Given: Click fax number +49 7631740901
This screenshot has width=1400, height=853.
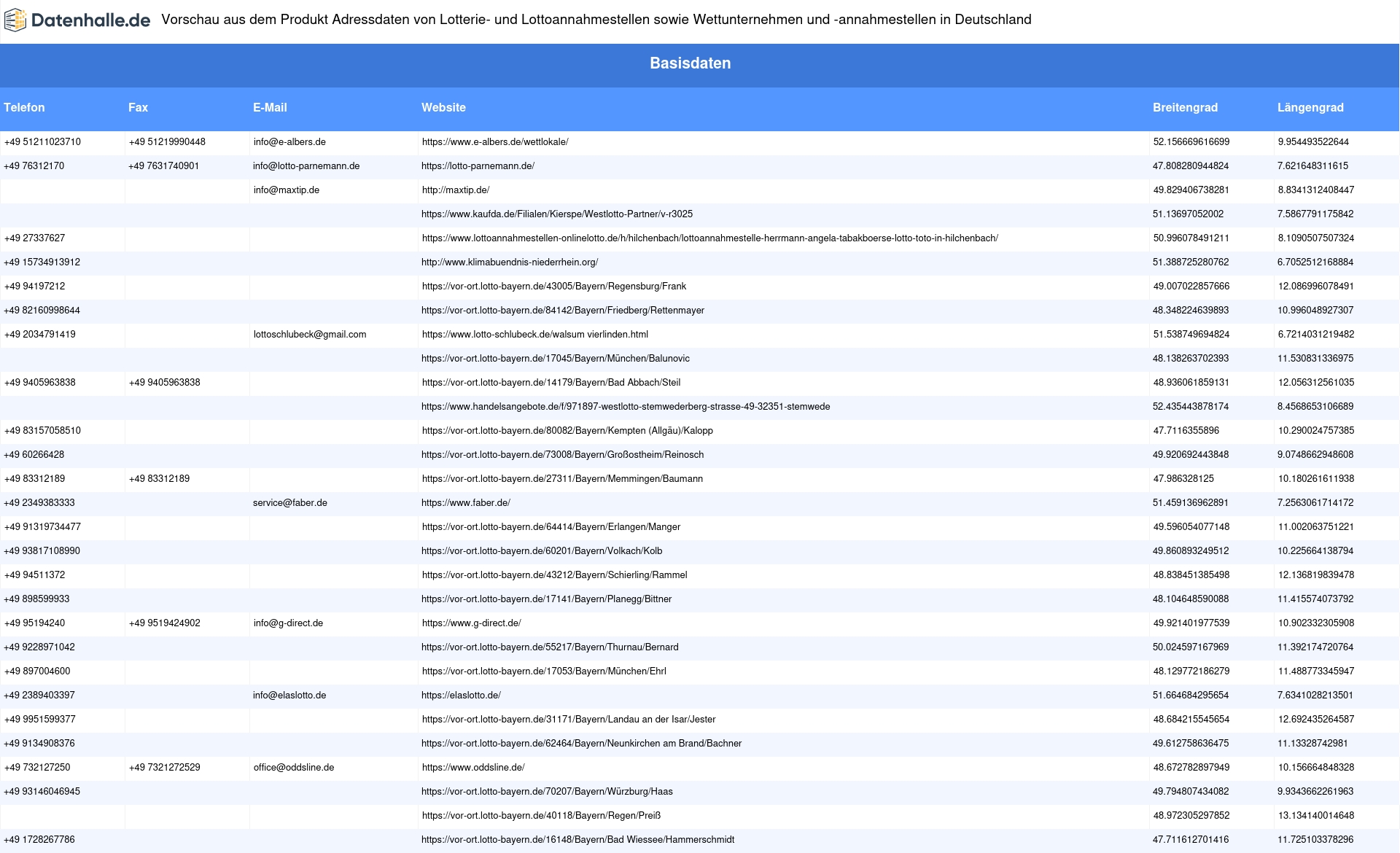Looking at the screenshot, I should 164,166.
